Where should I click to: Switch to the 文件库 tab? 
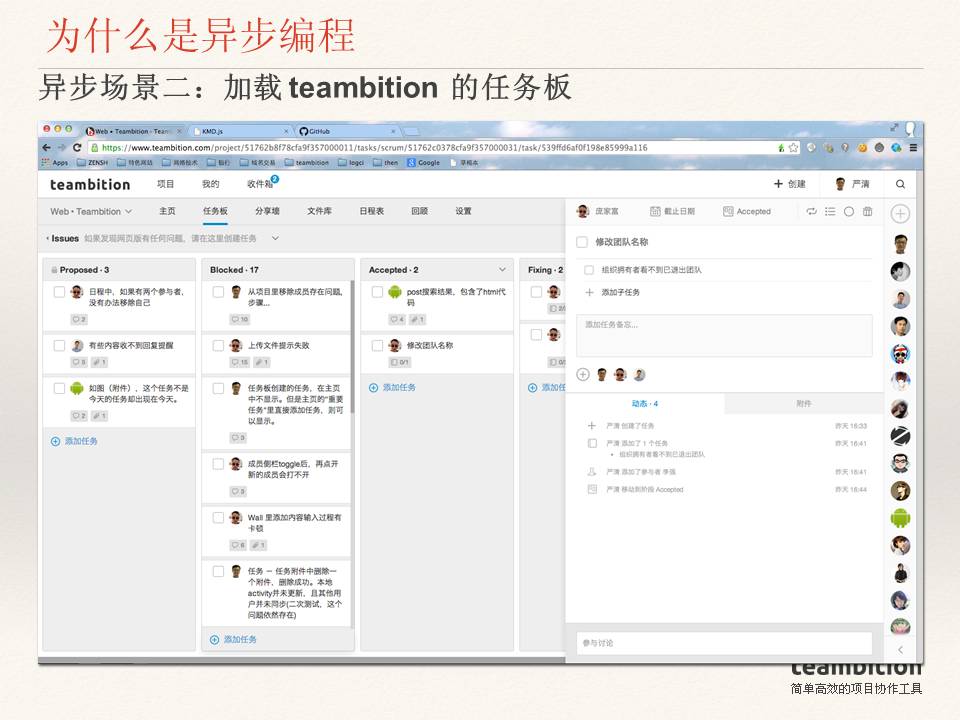point(319,212)
